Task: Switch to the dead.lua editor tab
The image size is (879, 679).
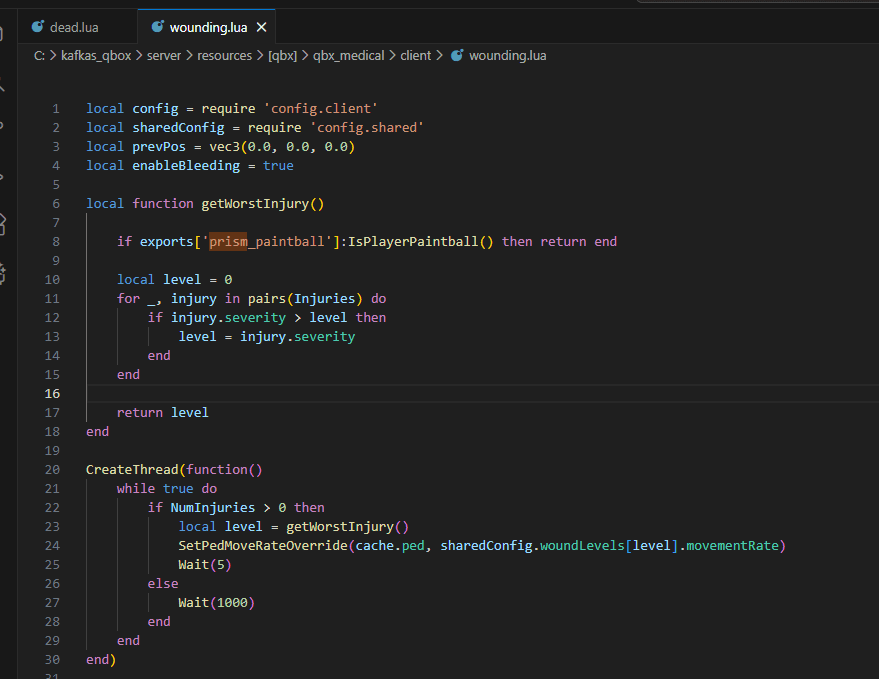Action: click(x=74, y=27)
